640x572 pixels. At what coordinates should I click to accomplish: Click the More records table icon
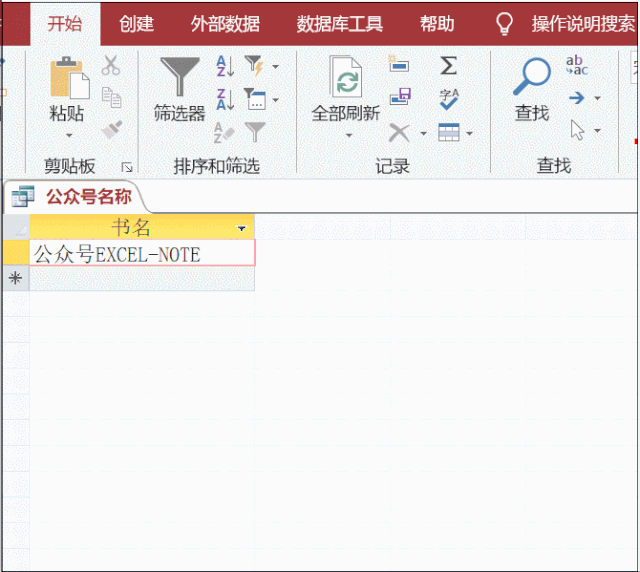pyautogui.click(x=449, y=132)
